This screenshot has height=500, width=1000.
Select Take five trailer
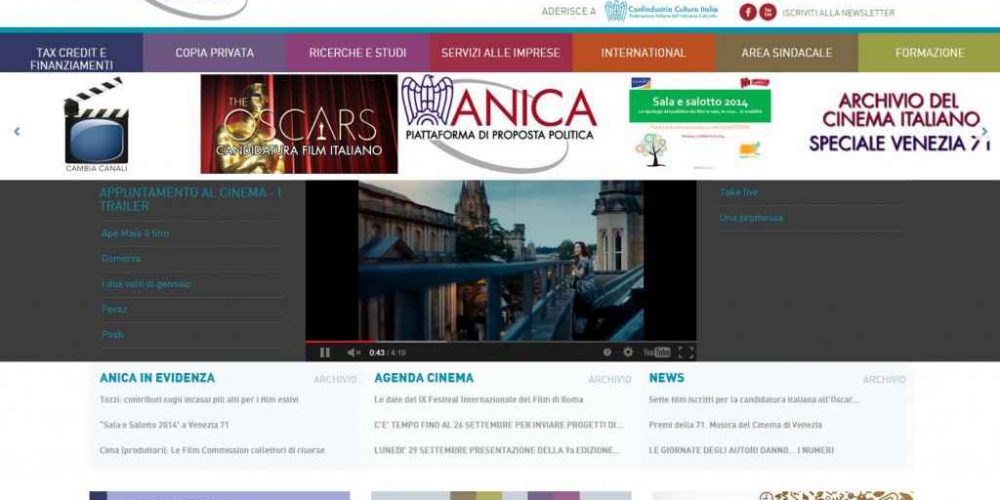739,192
